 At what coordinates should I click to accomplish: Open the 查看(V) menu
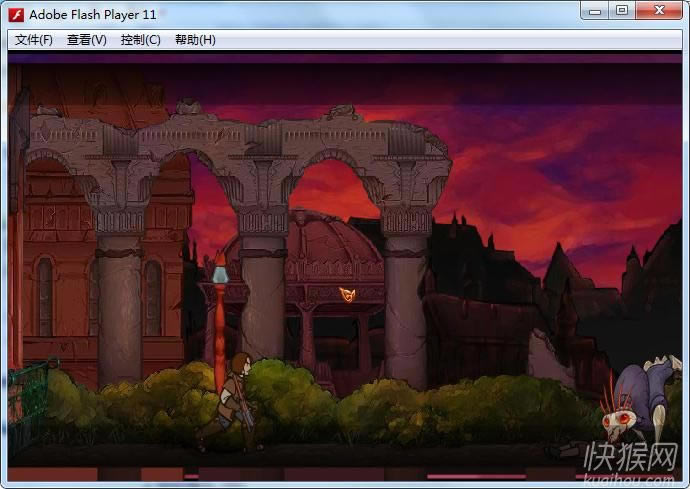(86, 40)
